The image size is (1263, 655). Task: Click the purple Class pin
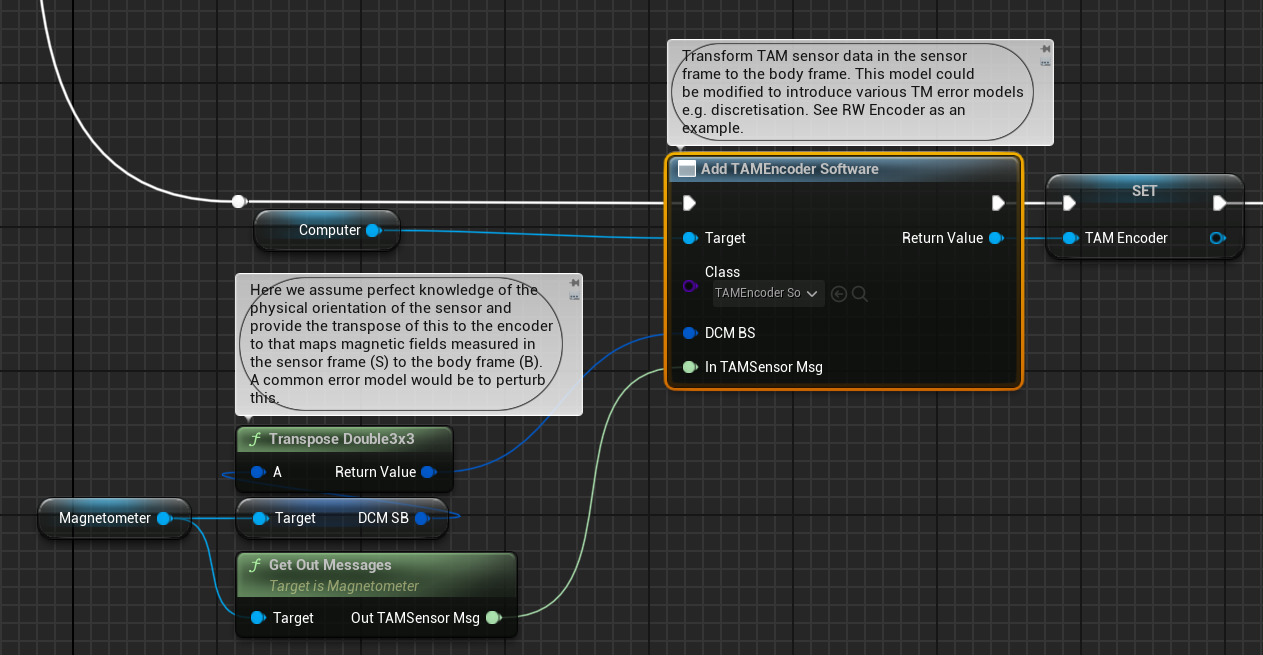[x=690, y=286]
